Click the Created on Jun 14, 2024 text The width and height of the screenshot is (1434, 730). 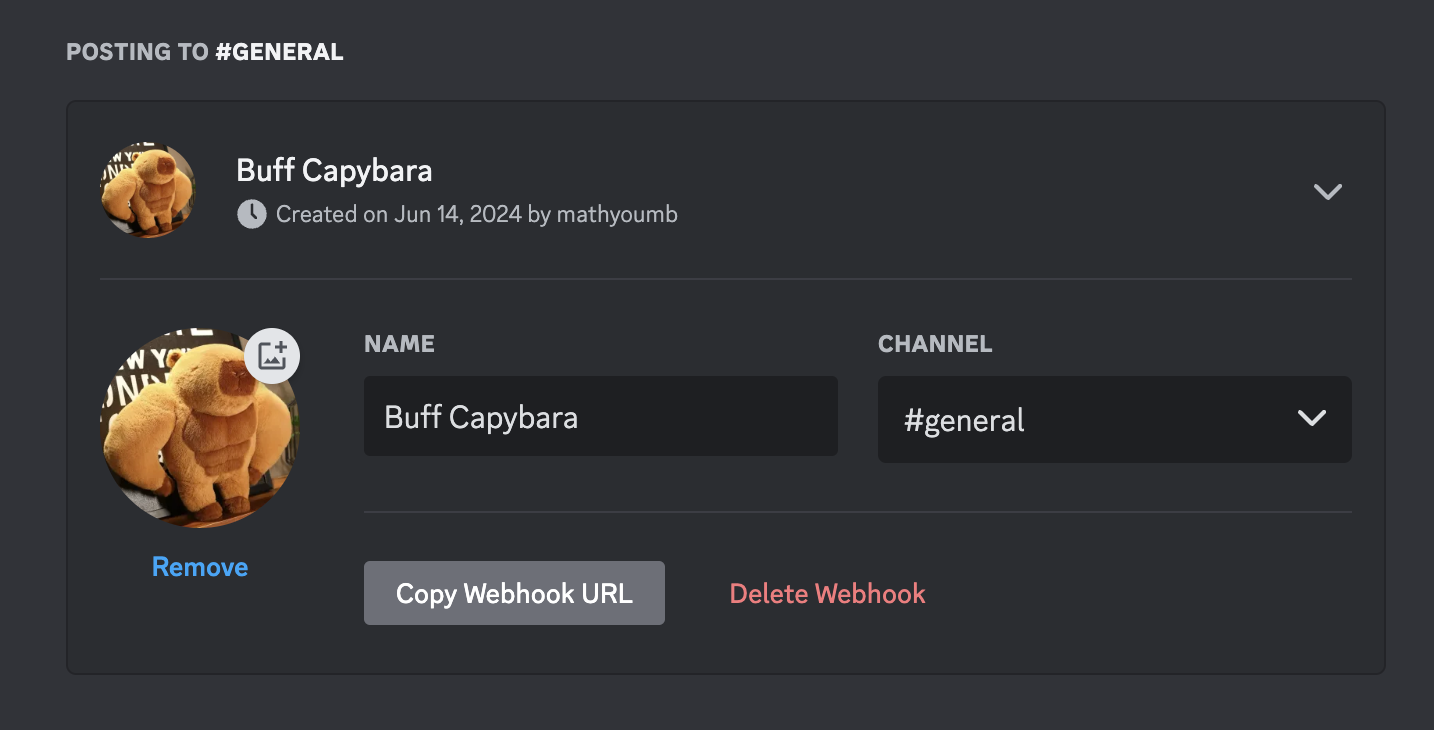(x=399, y=214)
